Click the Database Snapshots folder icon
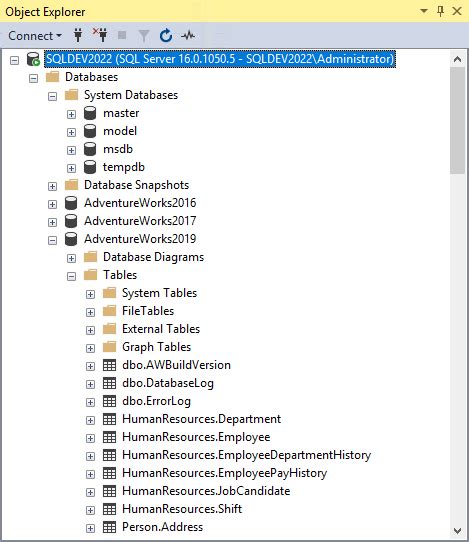This screenshot has height=542, width=469. 72,185
